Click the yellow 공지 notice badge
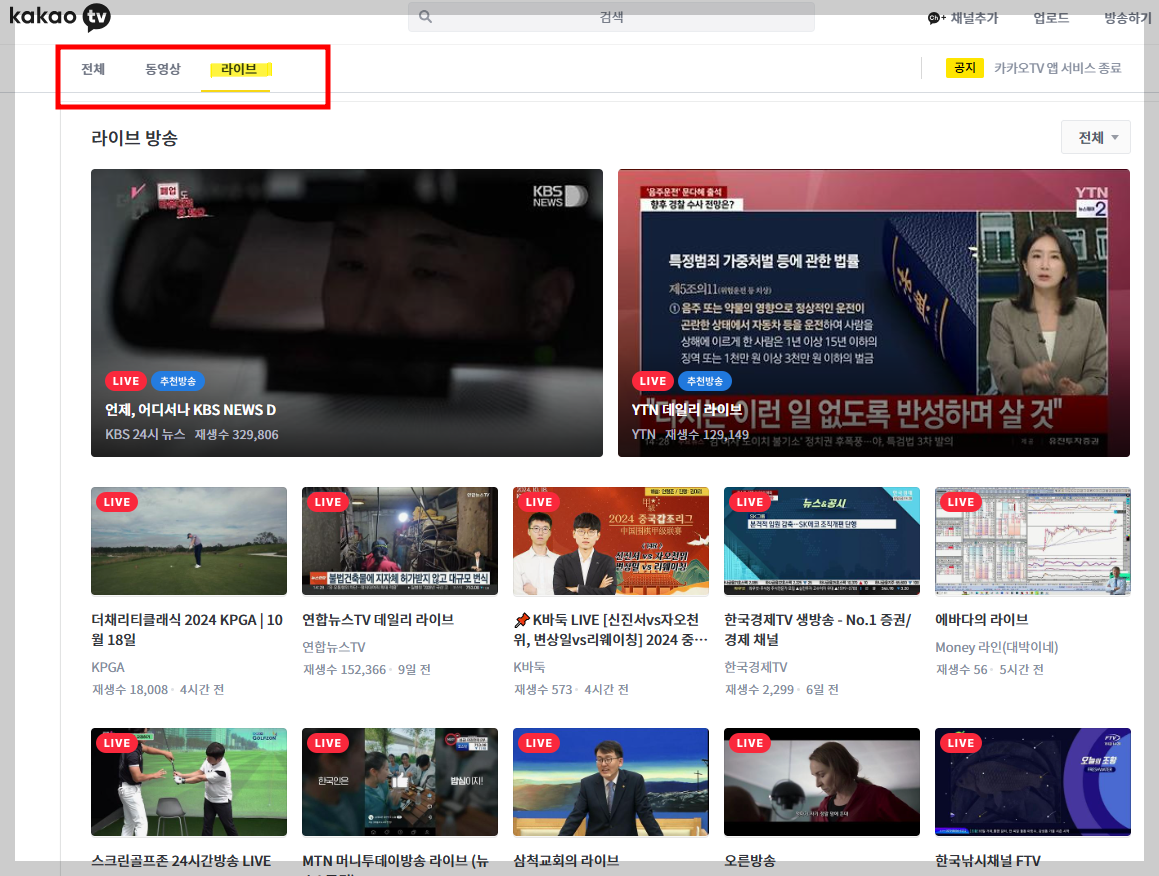 965,68
